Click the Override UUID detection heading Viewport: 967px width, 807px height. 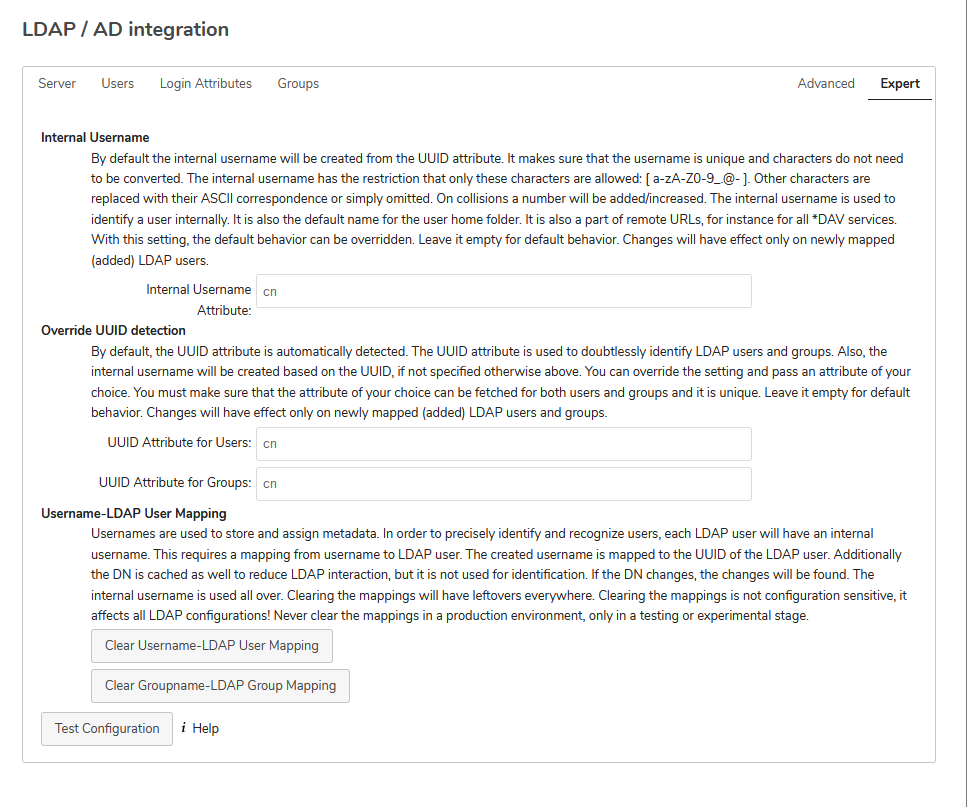point(112,330)
